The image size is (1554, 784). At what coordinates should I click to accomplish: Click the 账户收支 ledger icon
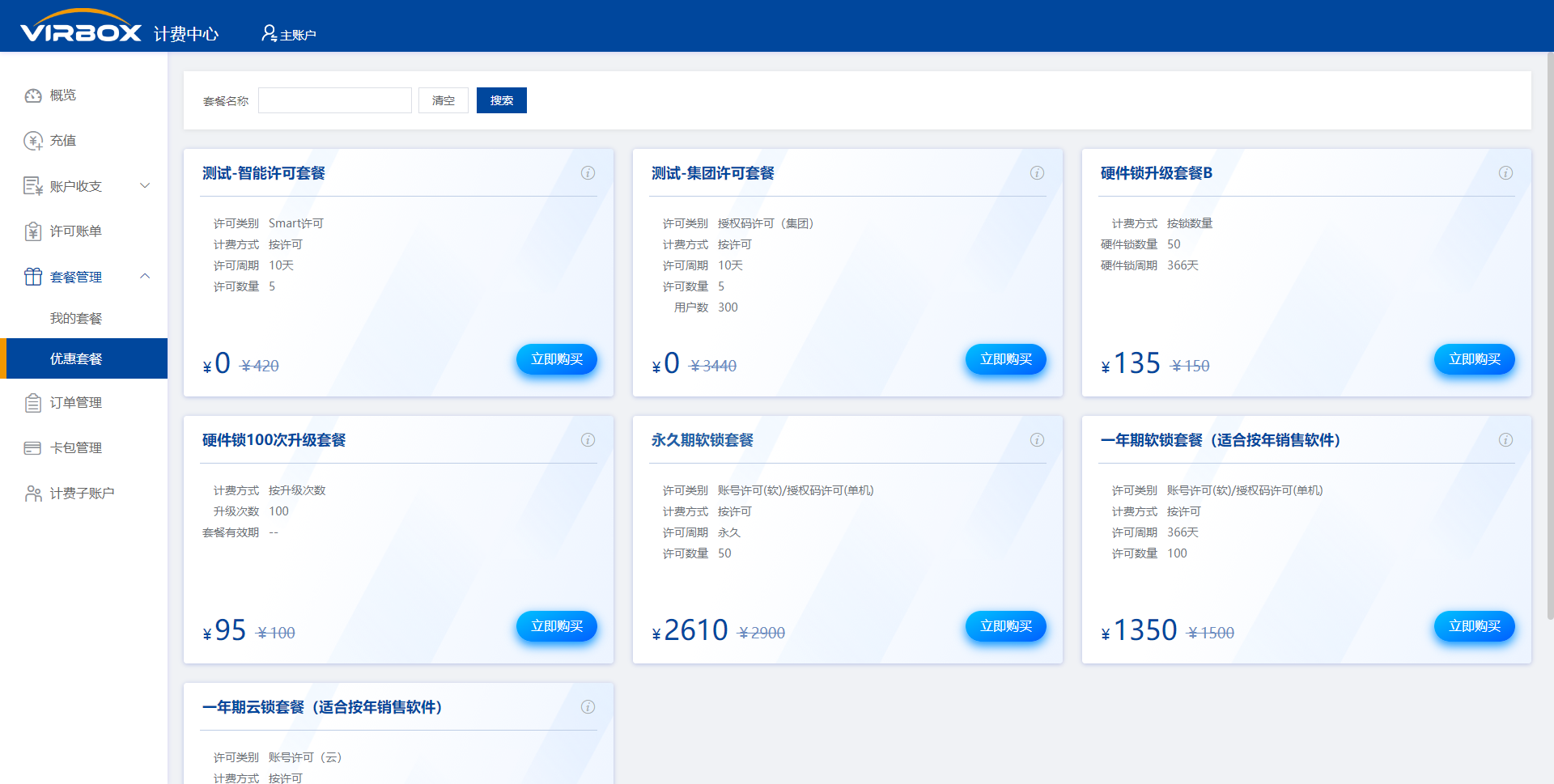33,186
